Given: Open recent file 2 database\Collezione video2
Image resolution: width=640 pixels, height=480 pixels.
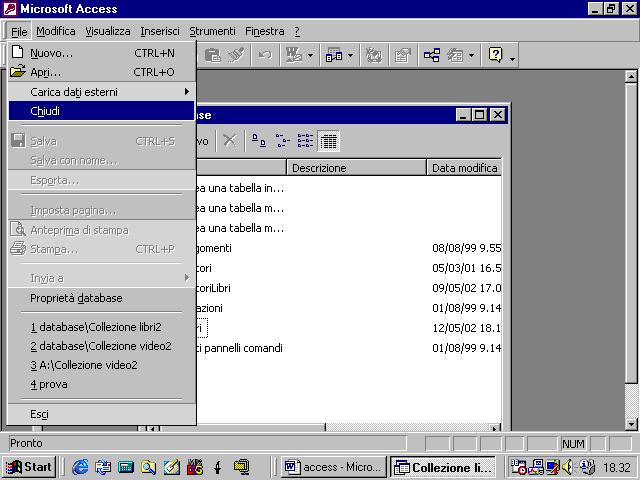Looking at the screenshot, I should coord(101,346).
